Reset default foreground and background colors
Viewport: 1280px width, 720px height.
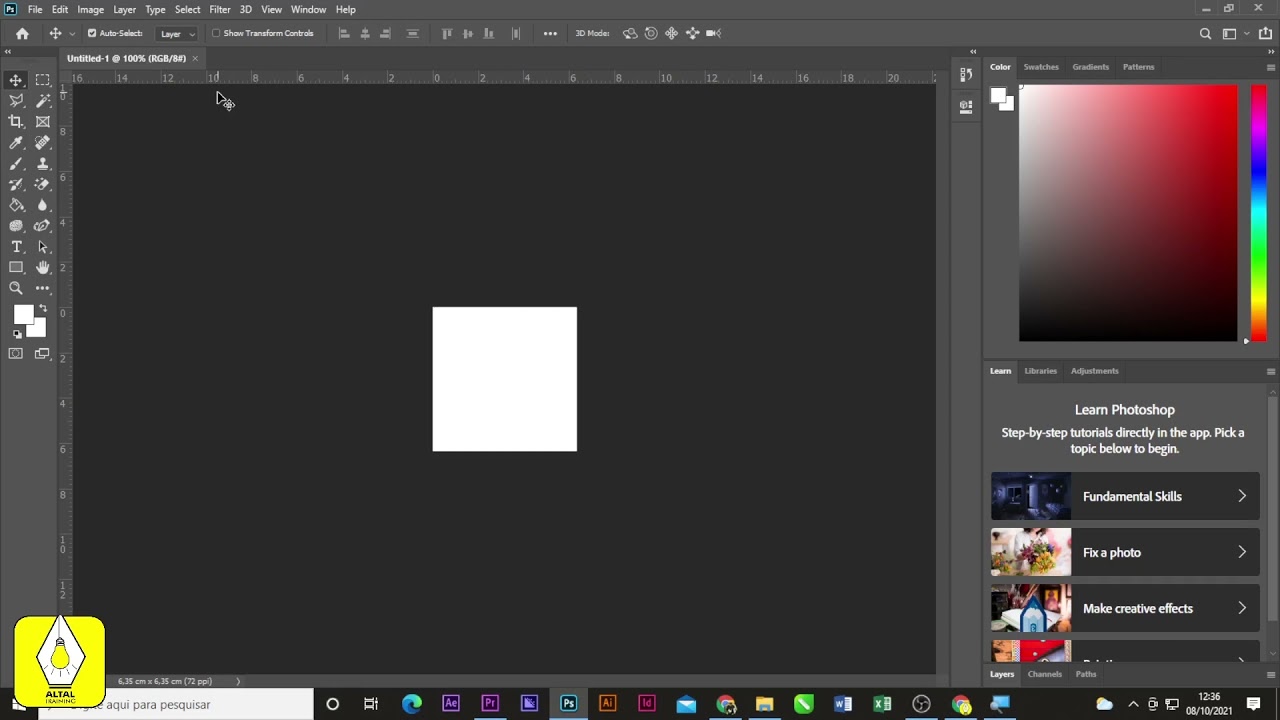point(17,334)
